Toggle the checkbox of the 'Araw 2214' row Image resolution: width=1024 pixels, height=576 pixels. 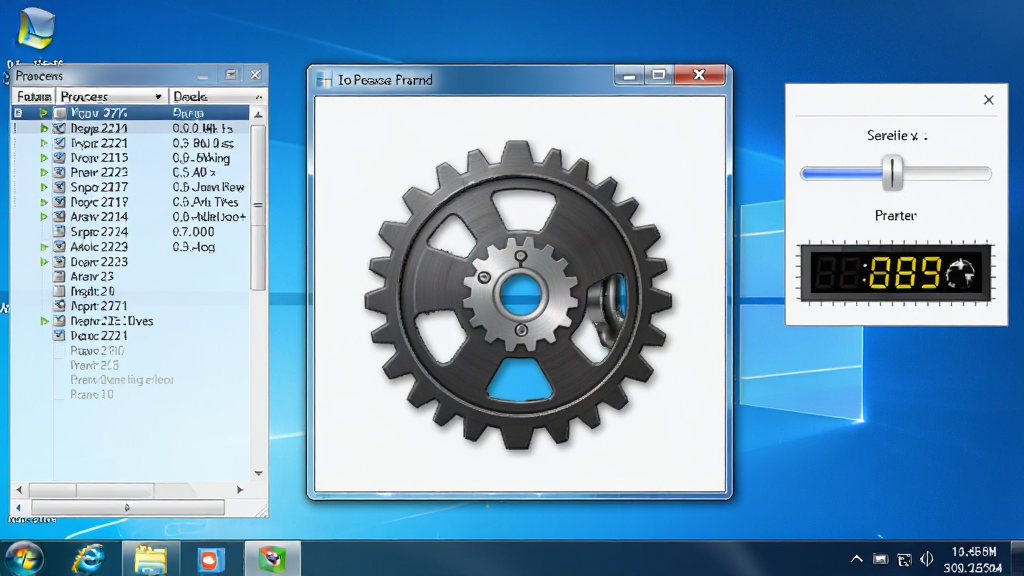coord(59,217)
